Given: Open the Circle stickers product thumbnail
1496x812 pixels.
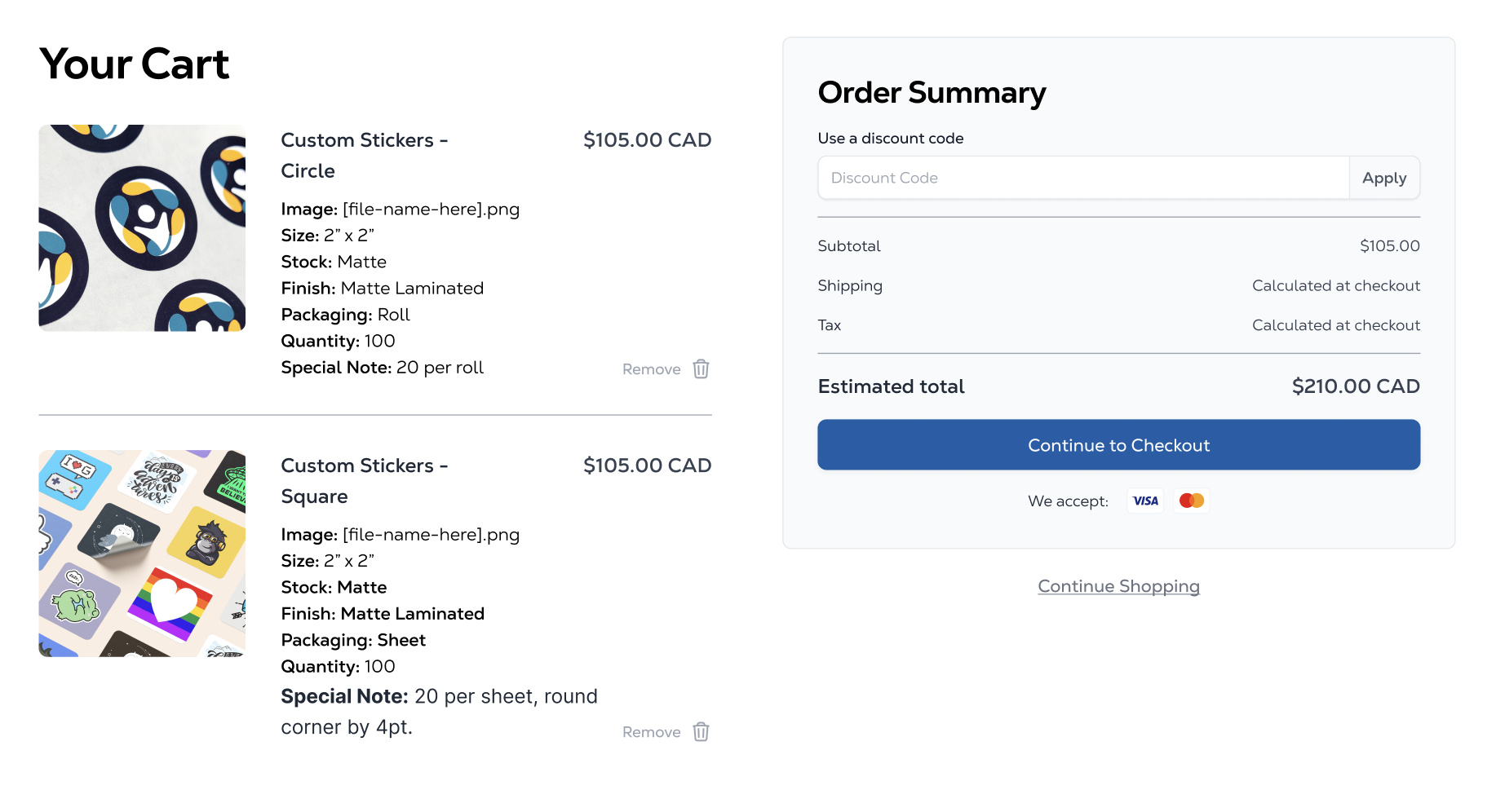Looking at the screenshot, I should point(142,228).
